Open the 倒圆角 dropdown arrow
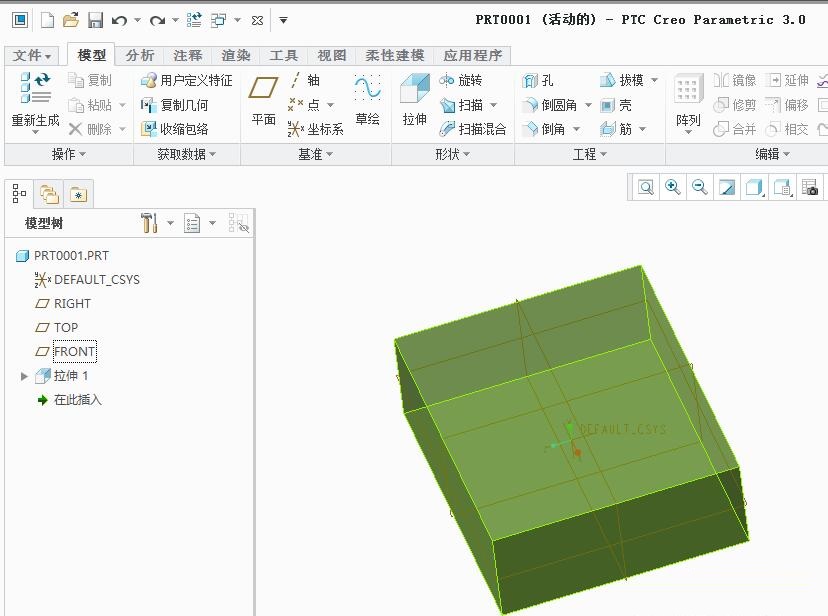828x616 pixels. (x=588, y=105)
